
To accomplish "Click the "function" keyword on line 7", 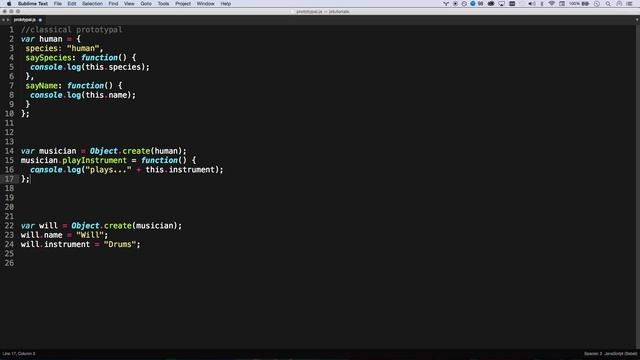I will (x=85, y=86).
